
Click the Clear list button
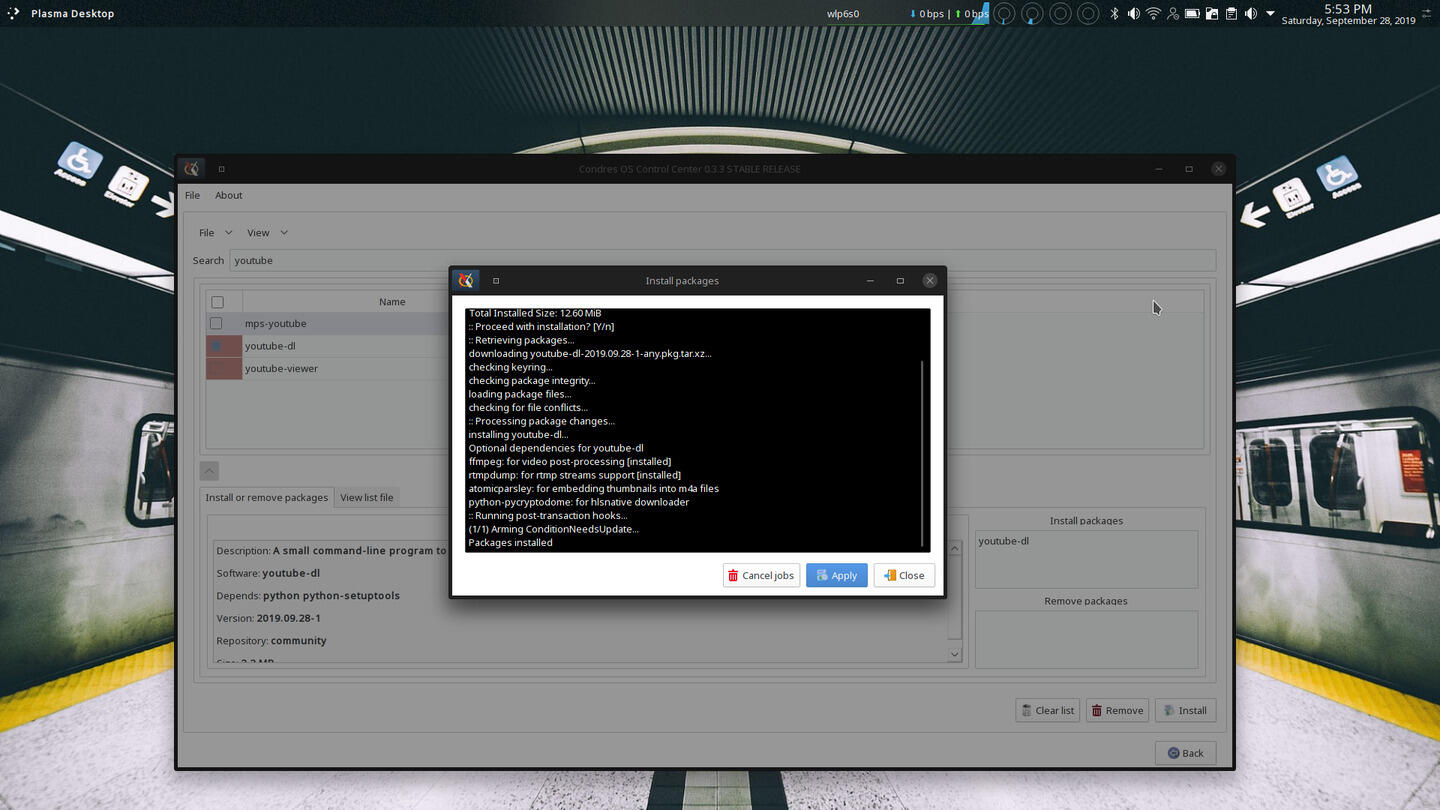tap(1048, 710)
